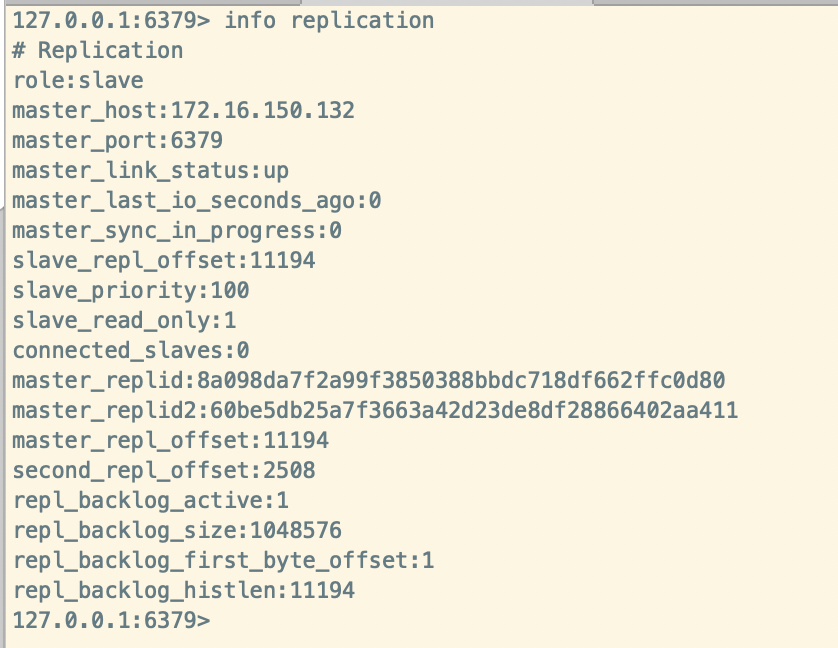Click the master_sync_in_progress:0 line
838x648 pixels.
(177, 230)
